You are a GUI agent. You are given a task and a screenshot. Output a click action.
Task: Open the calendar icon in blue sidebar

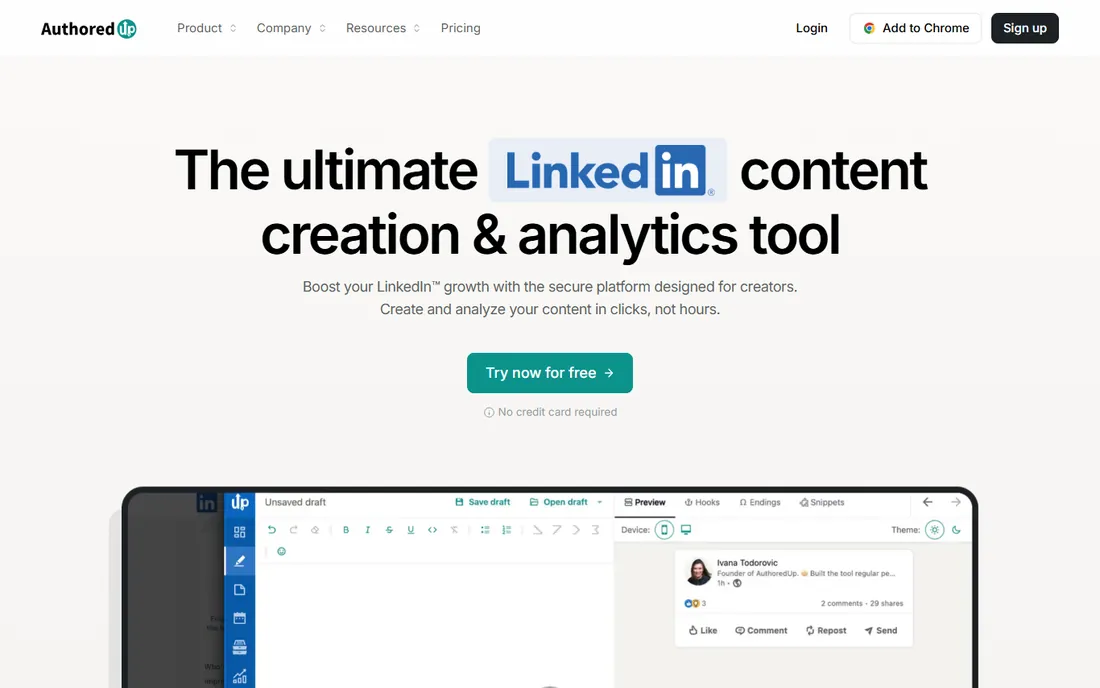pyautogui.click(x=239, y=618)
